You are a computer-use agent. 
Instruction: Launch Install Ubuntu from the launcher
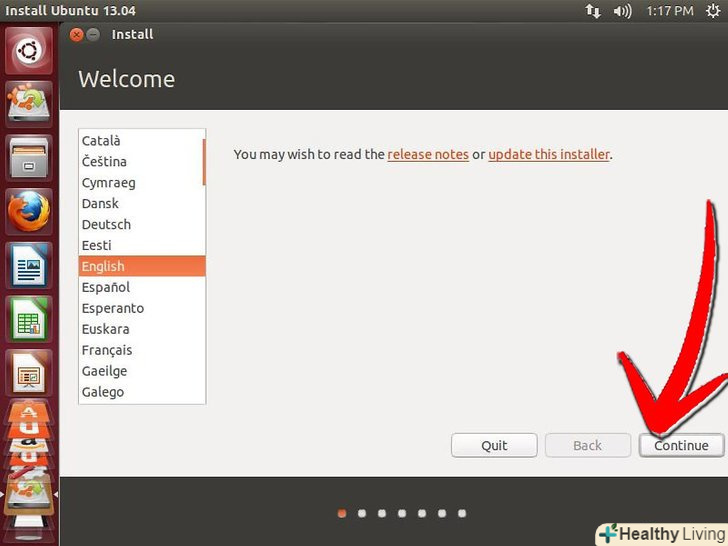pos(29,104)
